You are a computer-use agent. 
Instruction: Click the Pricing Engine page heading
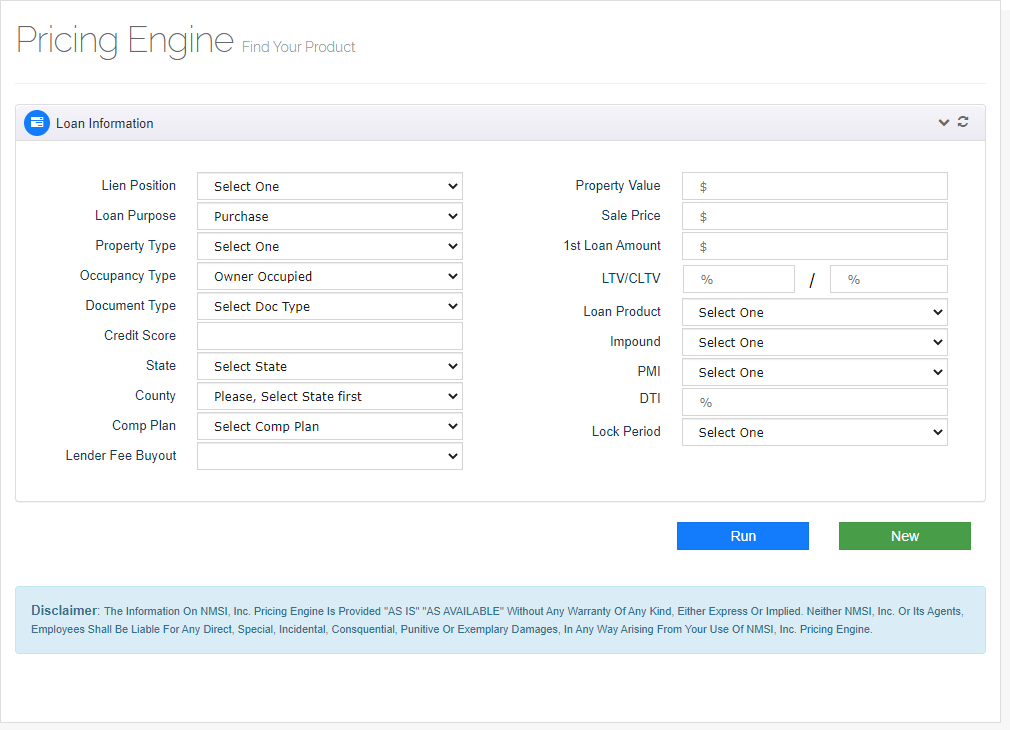click(125, 40)
